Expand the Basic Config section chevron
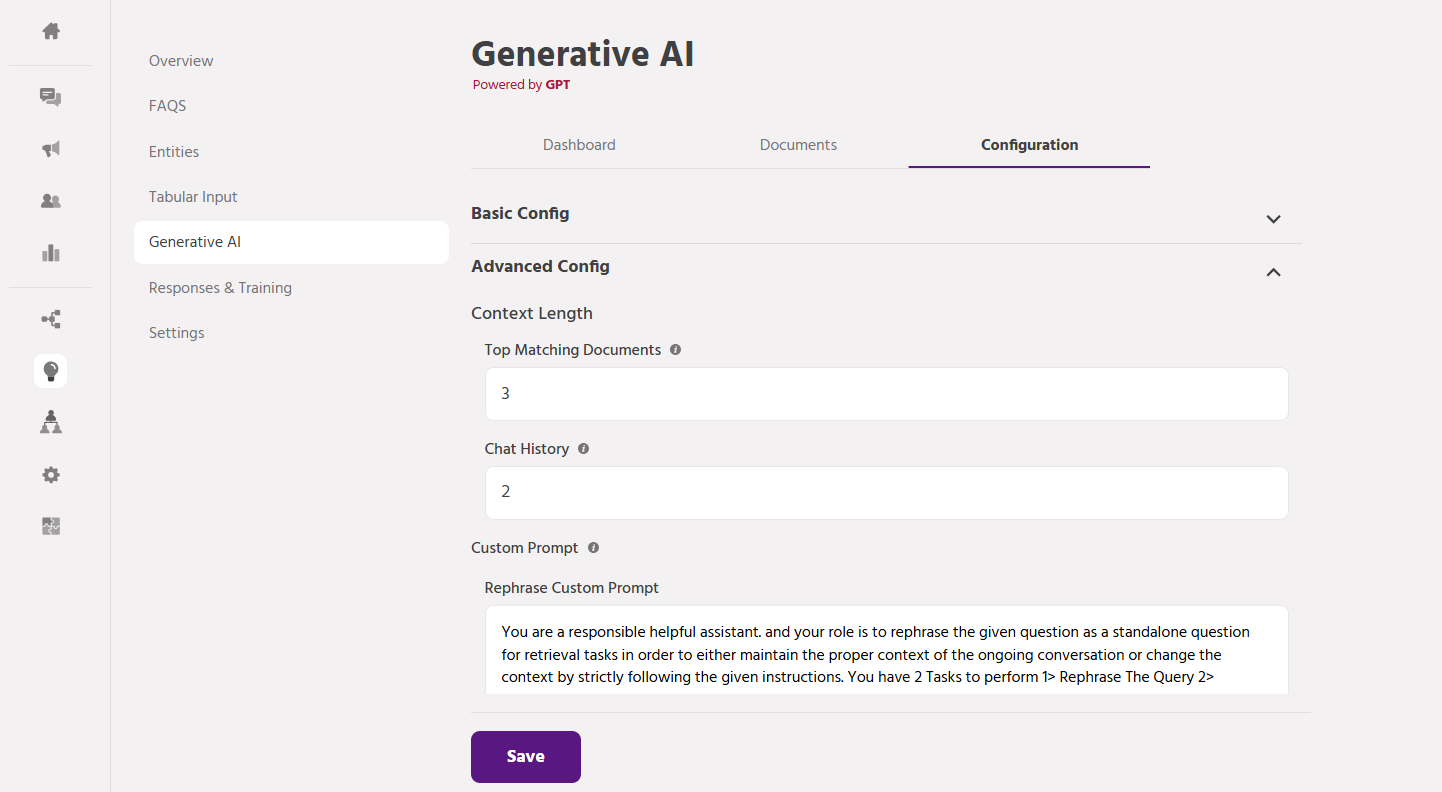 click(1273, 219)
